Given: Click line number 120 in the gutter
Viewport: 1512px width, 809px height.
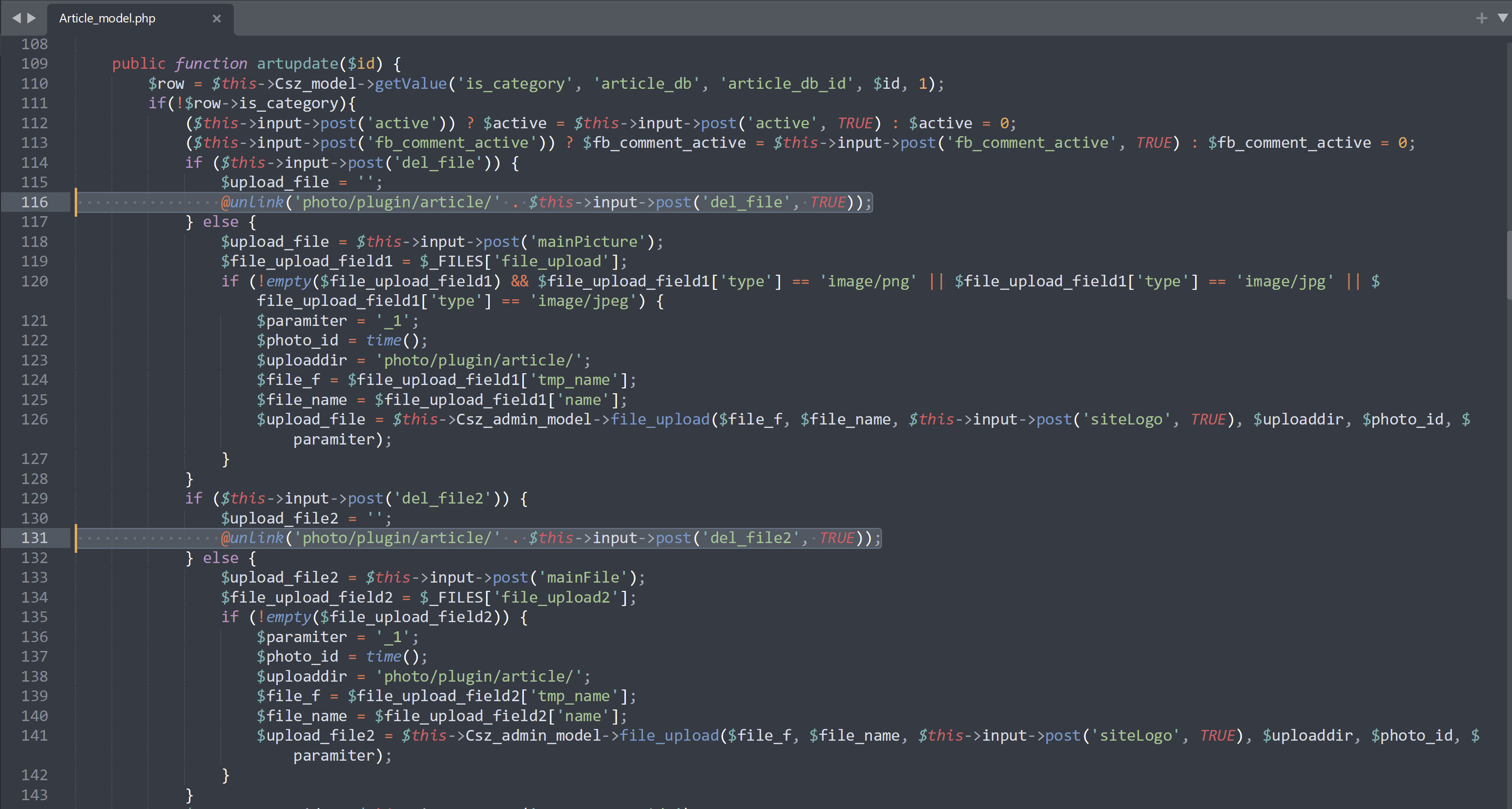Looking at the screenshot, I should tap(35, 281).
